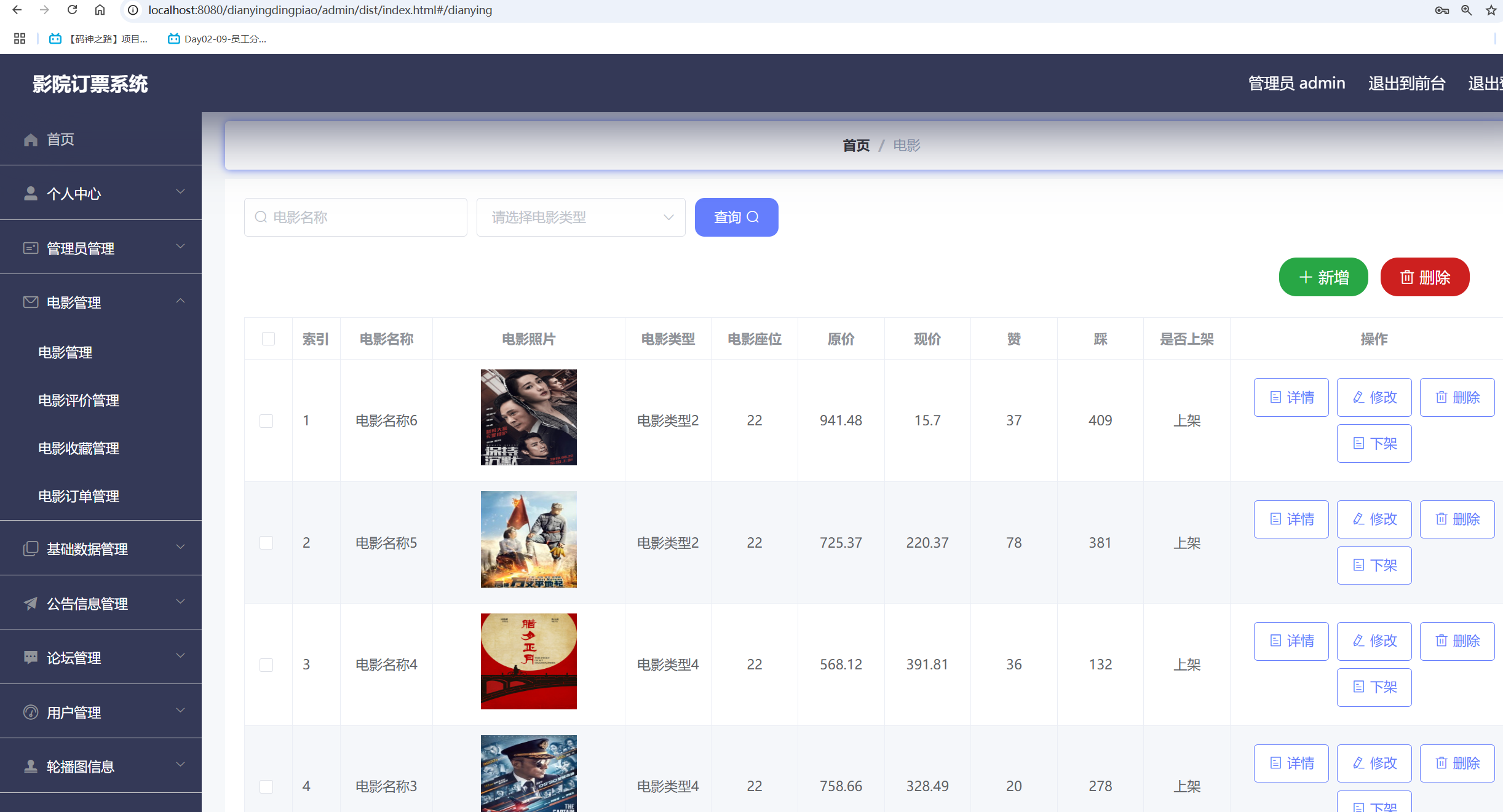
Task: Tick the checkbox for 电影名称3 row
Action: point(266,787)
